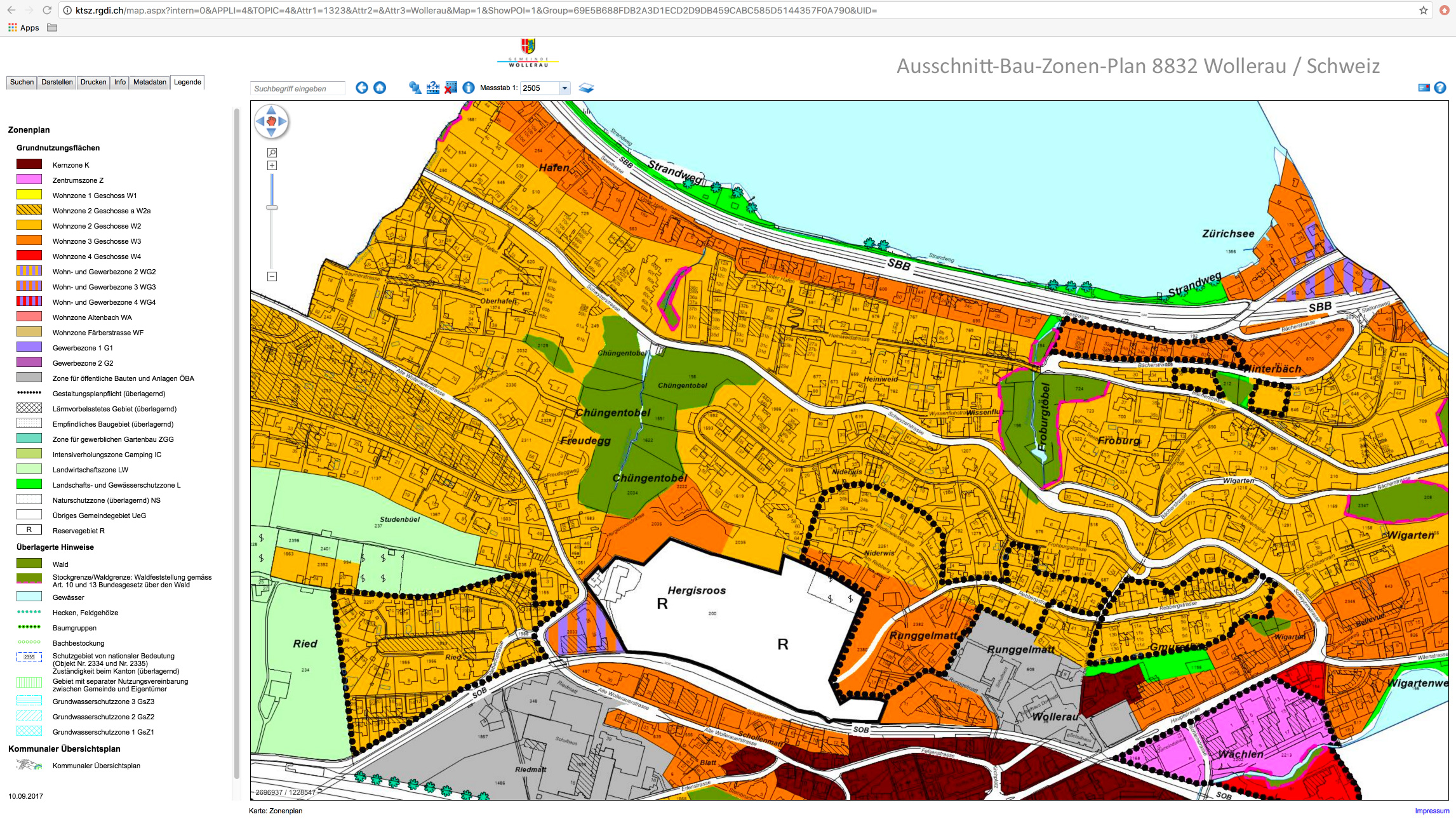Open the map layers stack icon
1456x819 pixels.
[x=586, y=88]
